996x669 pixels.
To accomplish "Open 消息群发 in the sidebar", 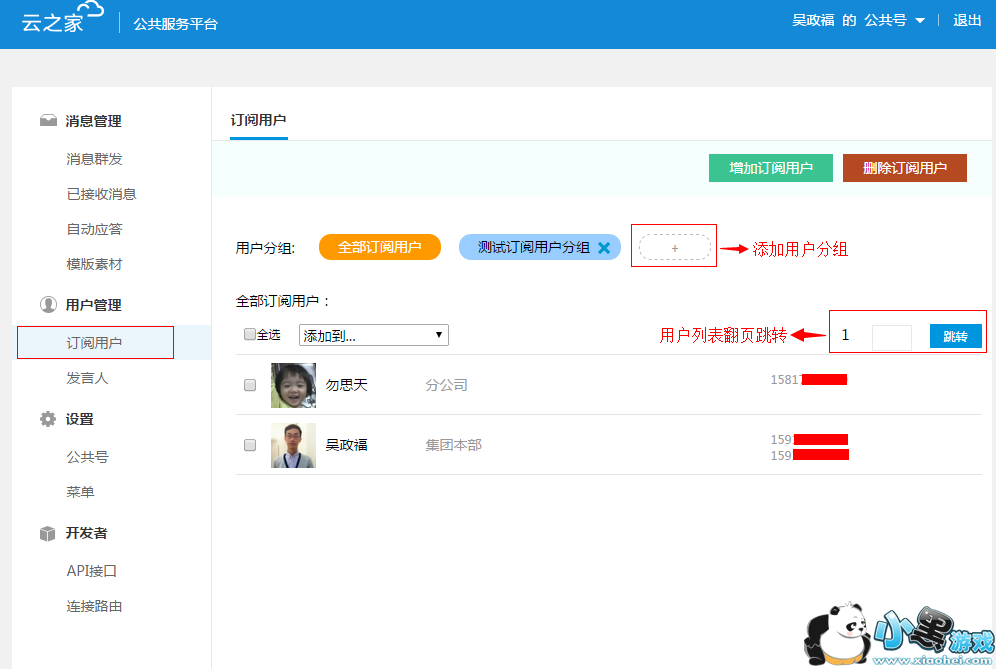I will click(x=94, y=159).
